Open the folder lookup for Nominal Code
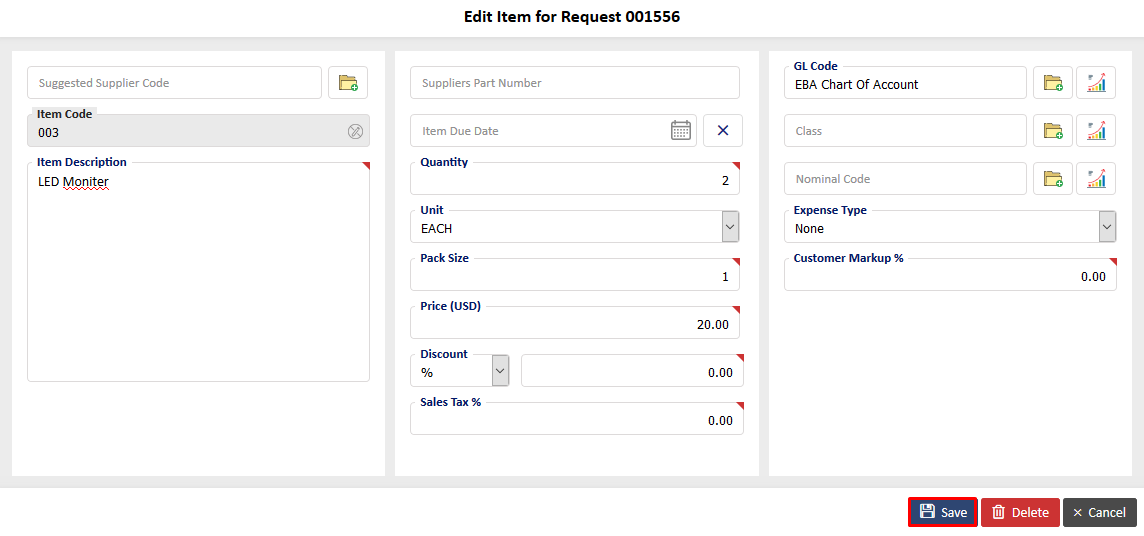 [1053, 179]
